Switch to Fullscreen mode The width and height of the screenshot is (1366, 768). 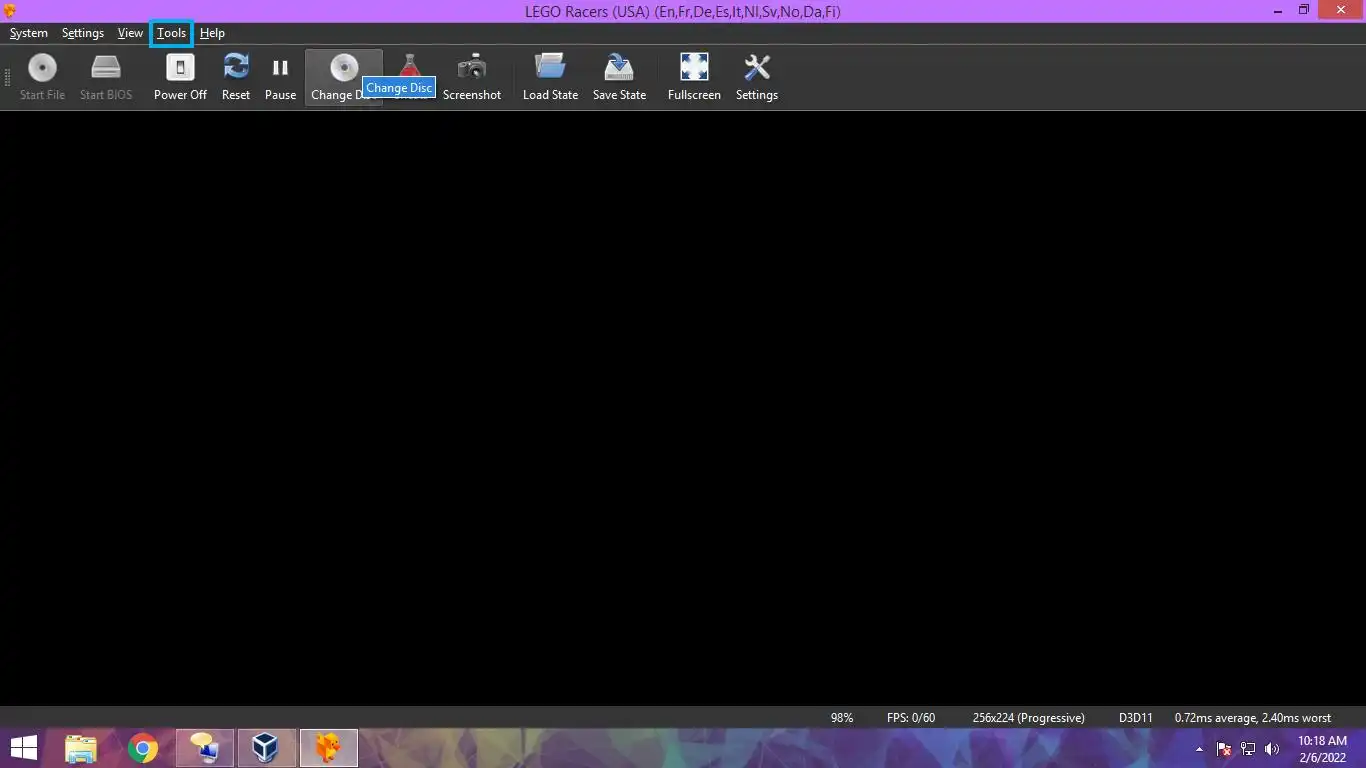coord(694,78)
